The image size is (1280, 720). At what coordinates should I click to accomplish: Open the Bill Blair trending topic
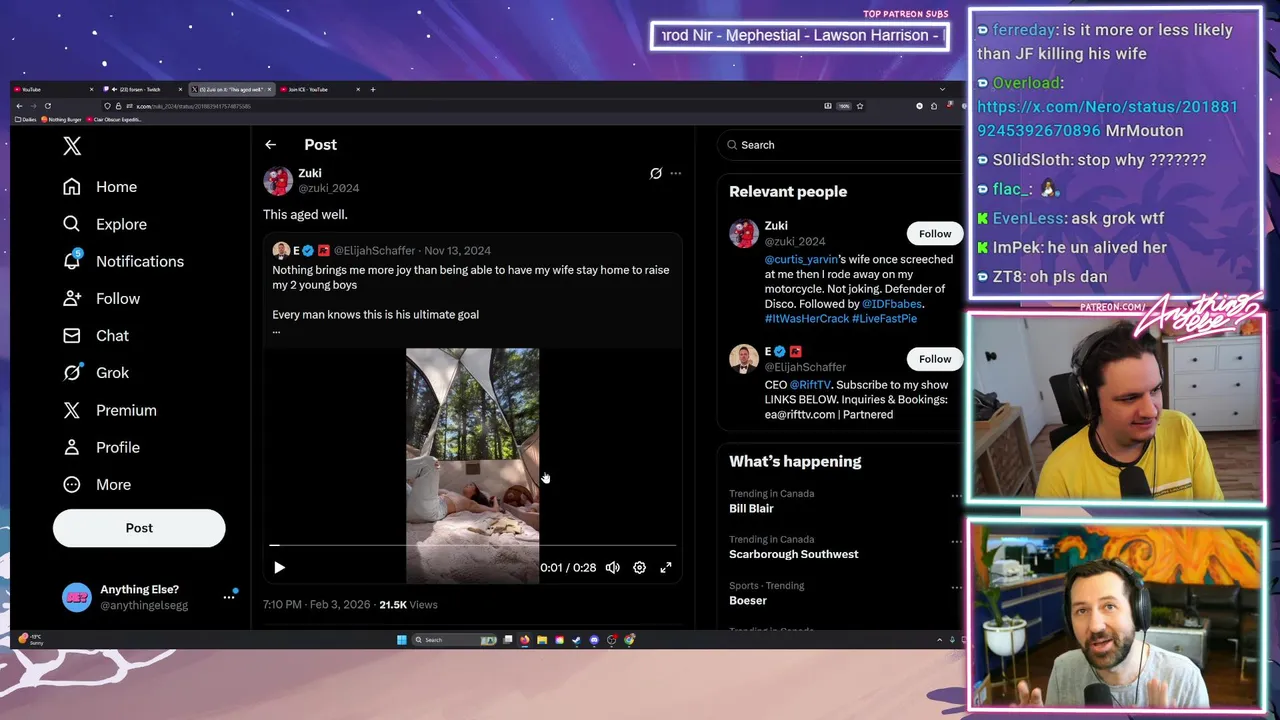pos(751,508)
